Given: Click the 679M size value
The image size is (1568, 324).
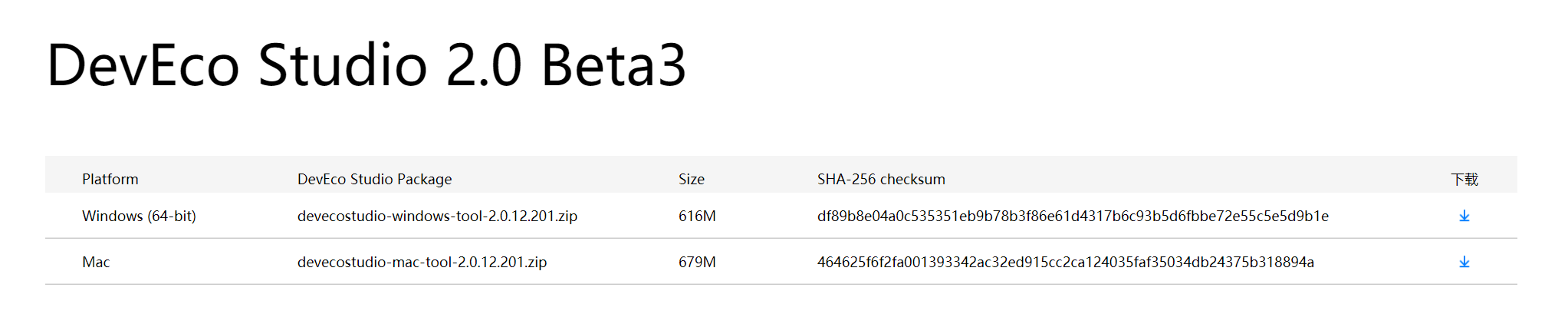Looking at the screenshot, I should (x=697, y=262).
